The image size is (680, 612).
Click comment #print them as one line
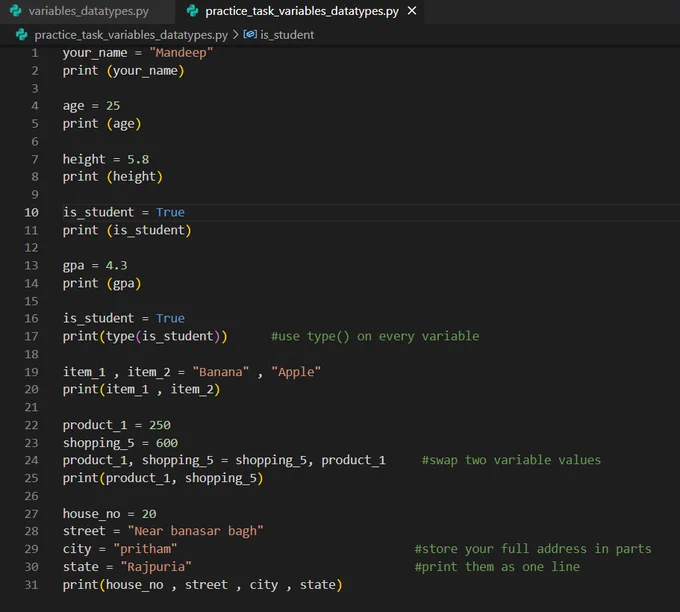(x=497, y=567)
